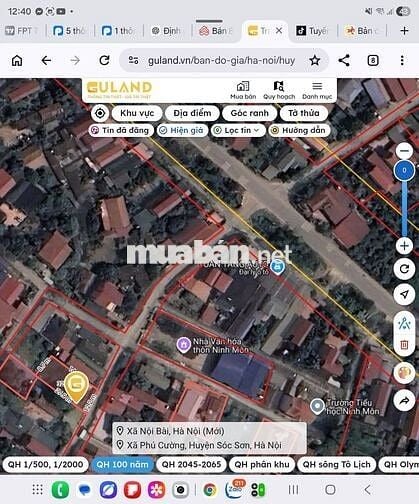Open Hướng dẫn guide
The height and width of the screenshot is (504, 419).
[299, 130]
